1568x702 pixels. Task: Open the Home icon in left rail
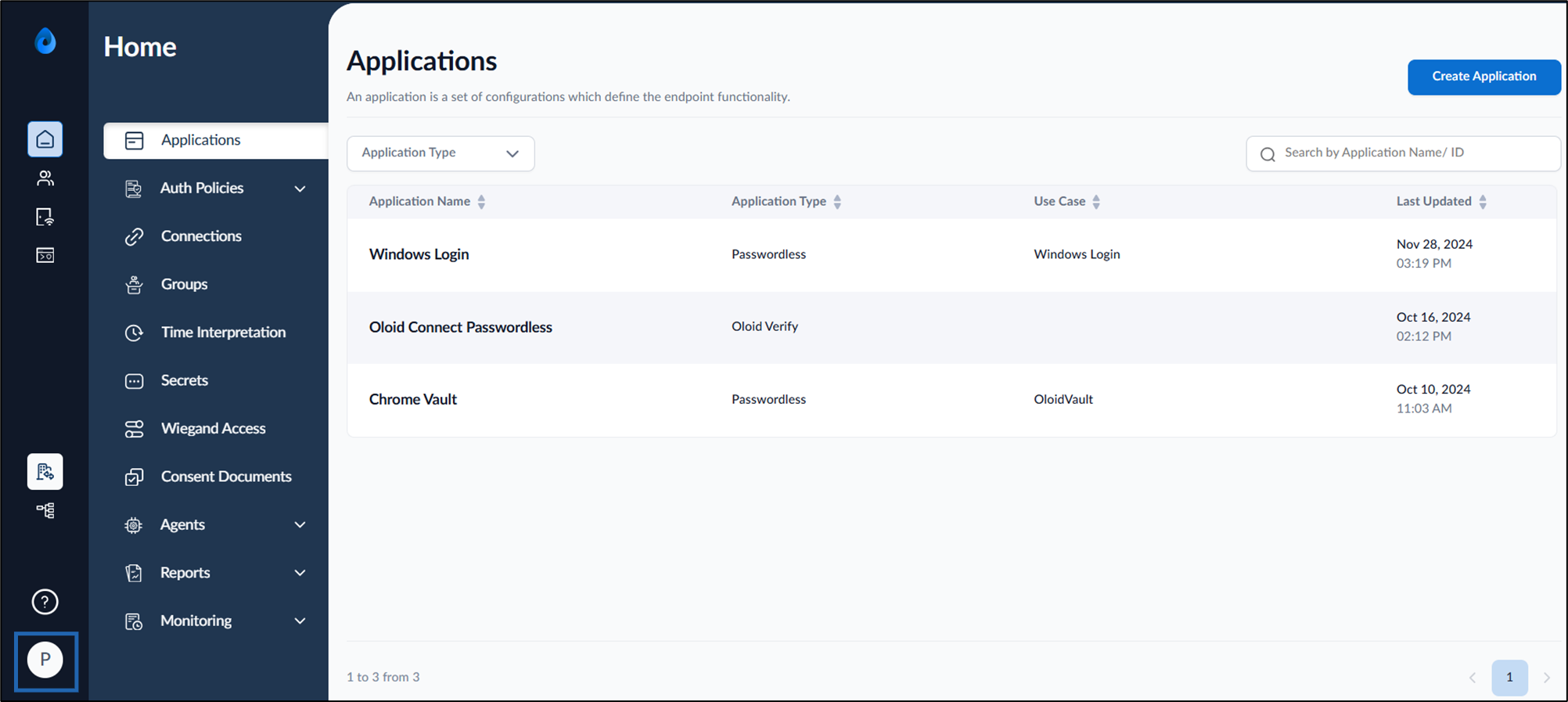pos(45,139)
